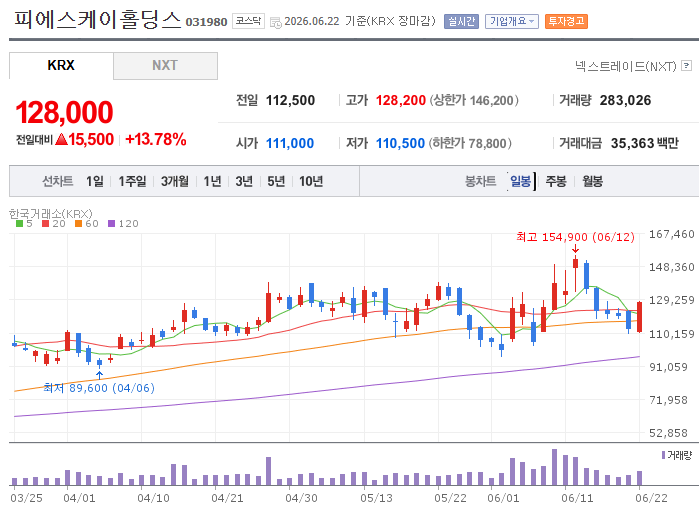Open the 넥스트레이드(NXT) help icon
Viewport: 699px width, 508px height.
(687, 66)
